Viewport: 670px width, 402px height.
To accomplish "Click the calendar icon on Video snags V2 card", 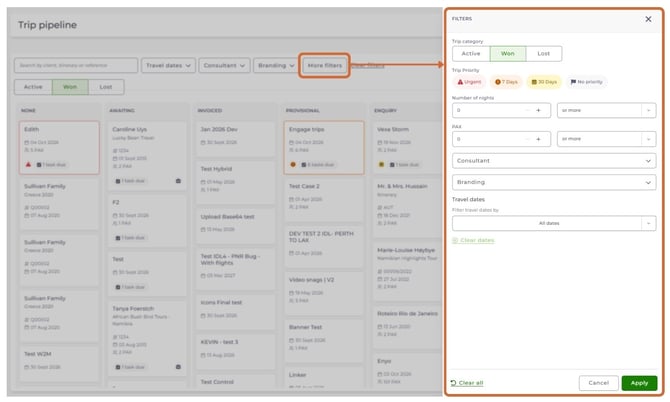I will click(x=291, y=293).
